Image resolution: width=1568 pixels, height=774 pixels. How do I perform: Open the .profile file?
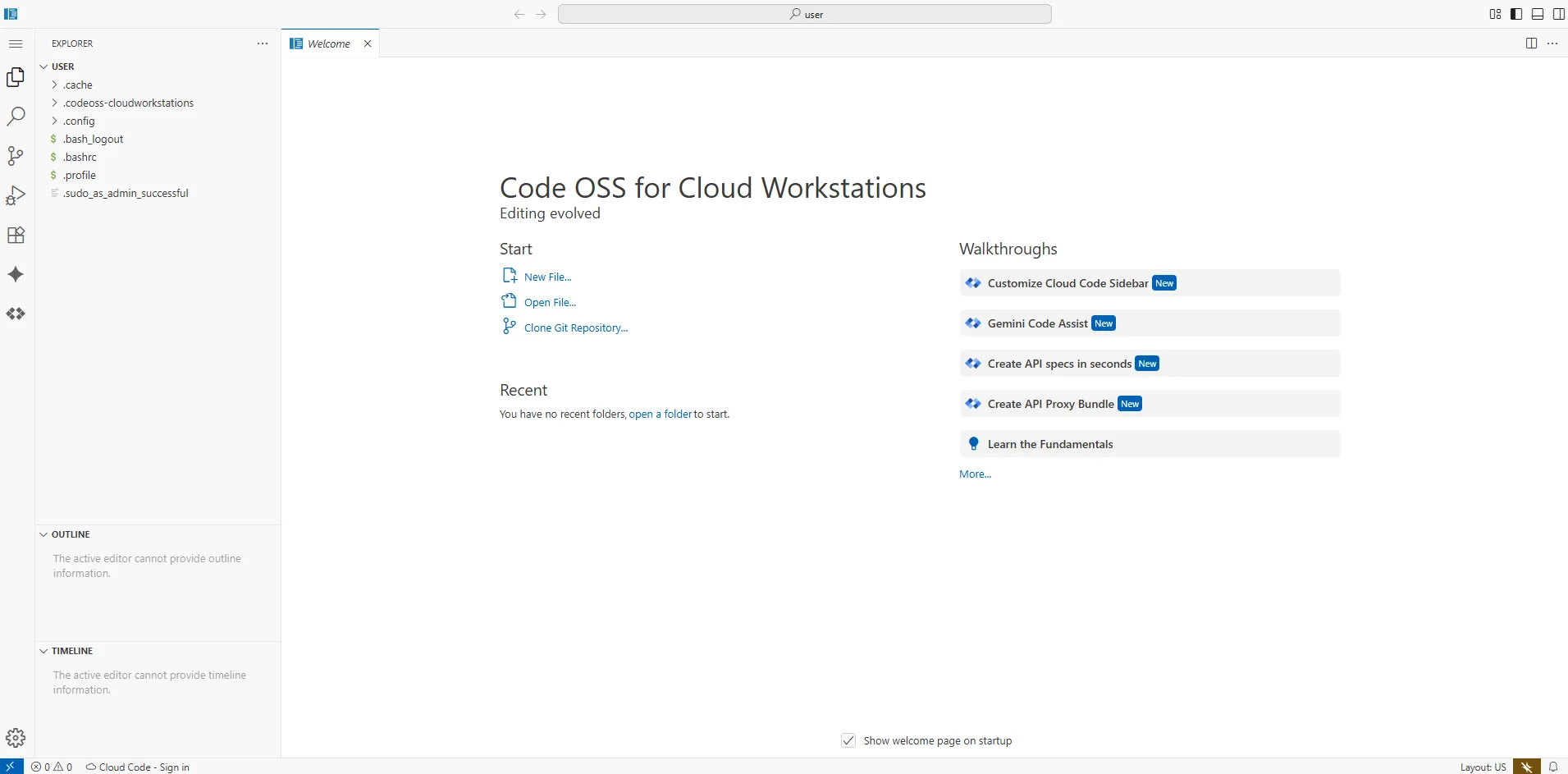[158, 175]
